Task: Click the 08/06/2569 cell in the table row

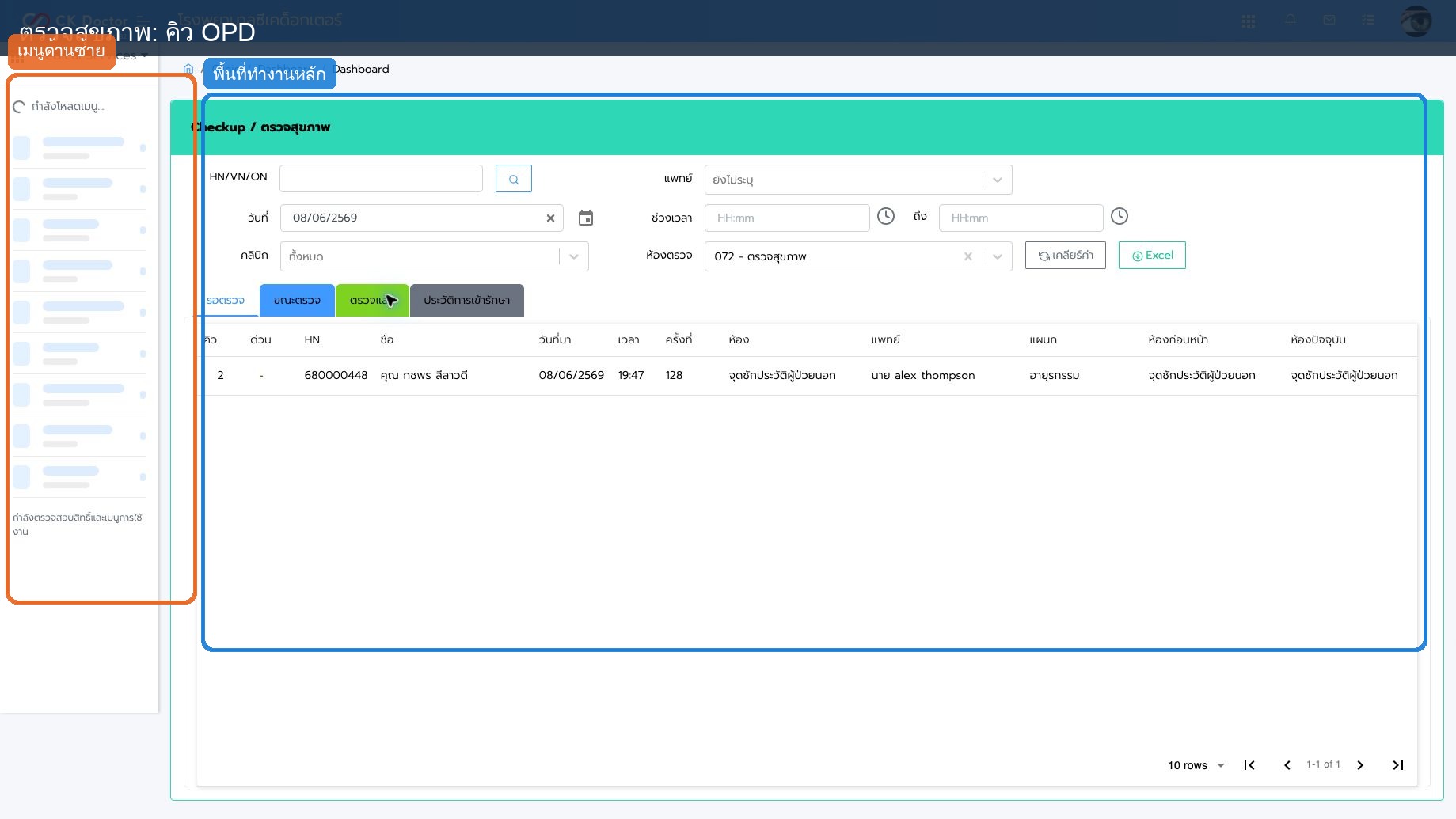Action: (x=571, y=375)
